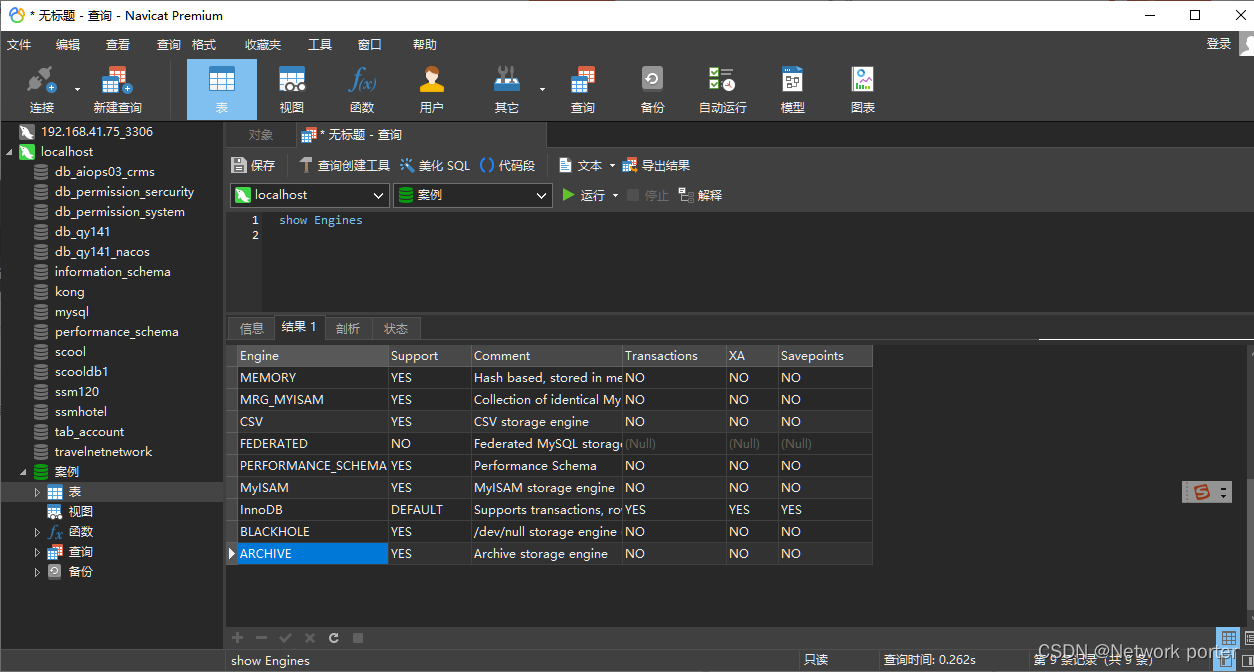Open the 收藏夹 favorites menu
The width and height of the screenshot is (1254, 672).
(263, 44)
